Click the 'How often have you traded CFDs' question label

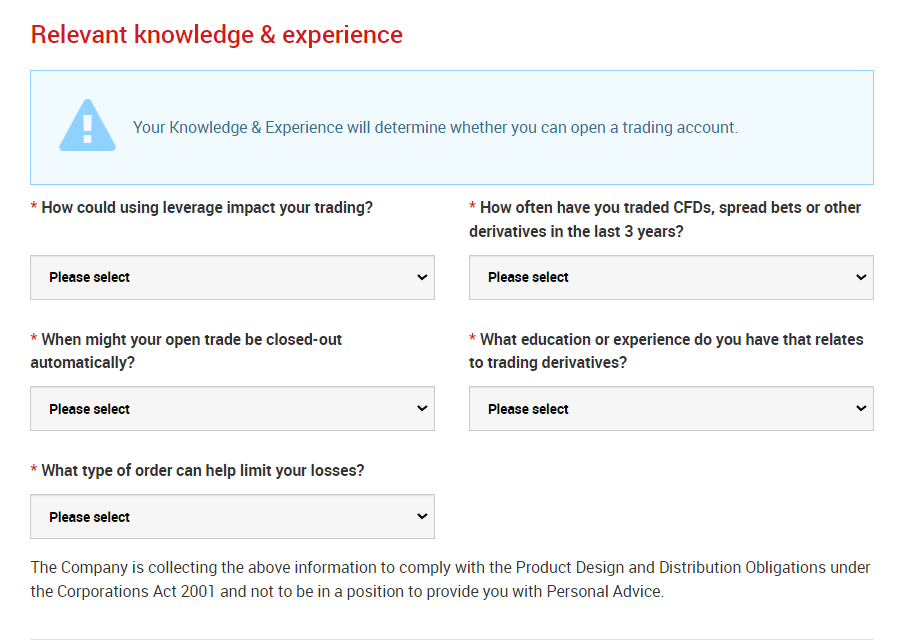point(665,219)
